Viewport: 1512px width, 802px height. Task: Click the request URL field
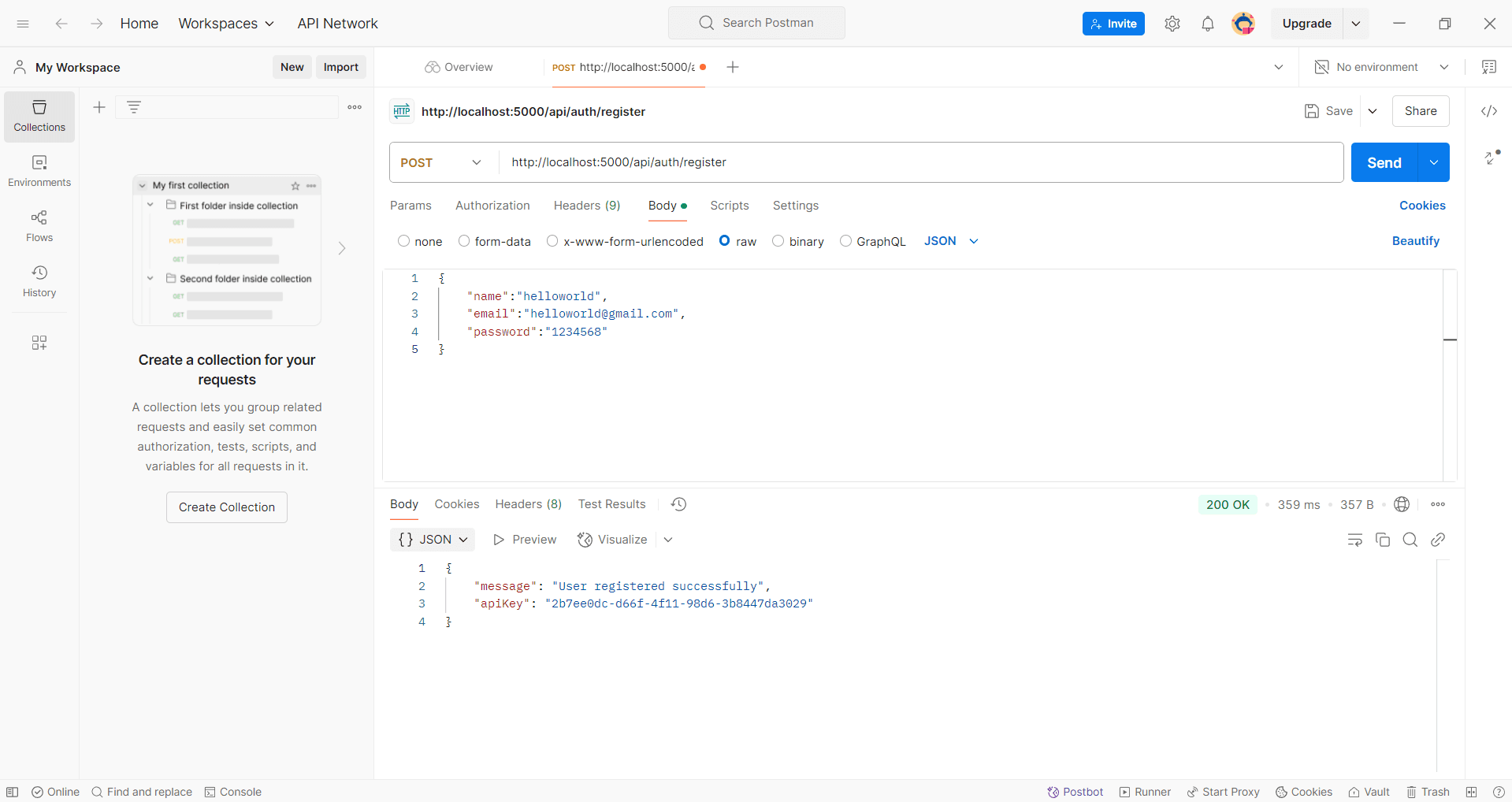click(x=788, y=162)
